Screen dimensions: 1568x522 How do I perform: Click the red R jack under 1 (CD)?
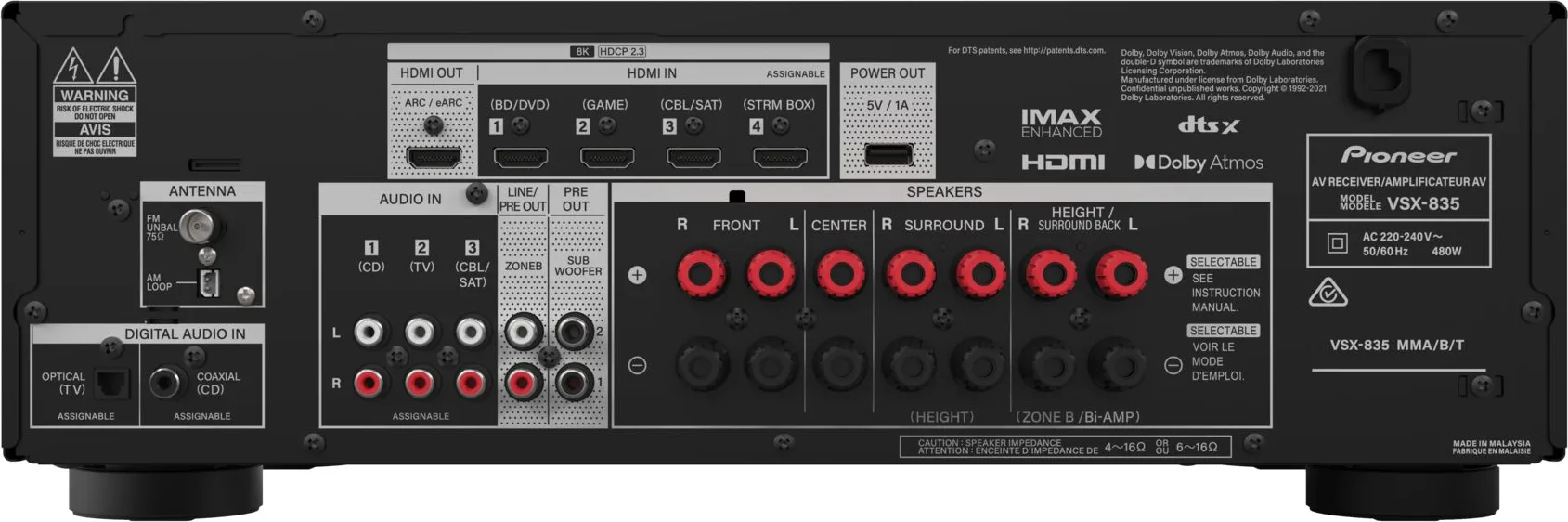pos(369,382)
